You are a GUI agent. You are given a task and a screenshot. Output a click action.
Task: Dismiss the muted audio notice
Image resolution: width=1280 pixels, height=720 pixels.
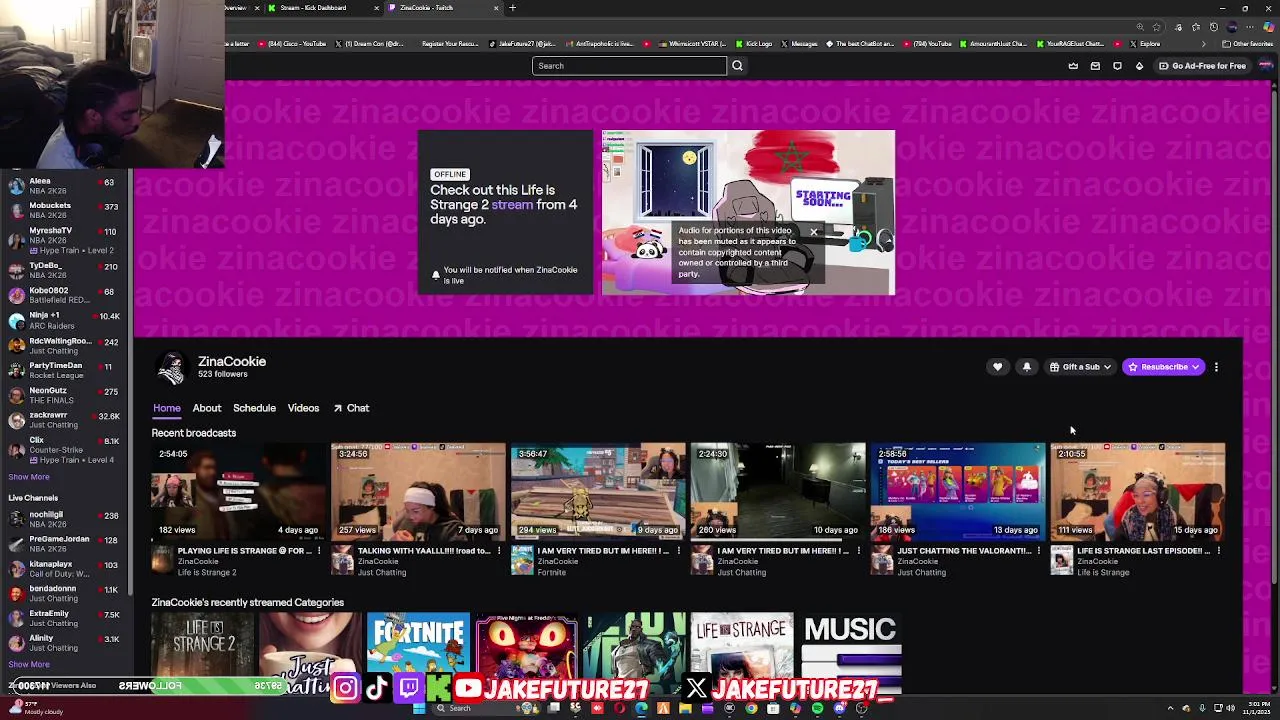pyautogui.click(x=813, y=232)
